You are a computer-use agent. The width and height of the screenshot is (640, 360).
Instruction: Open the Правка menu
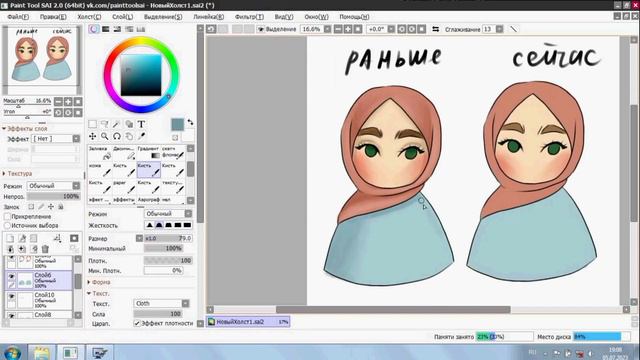coord(53,17)
